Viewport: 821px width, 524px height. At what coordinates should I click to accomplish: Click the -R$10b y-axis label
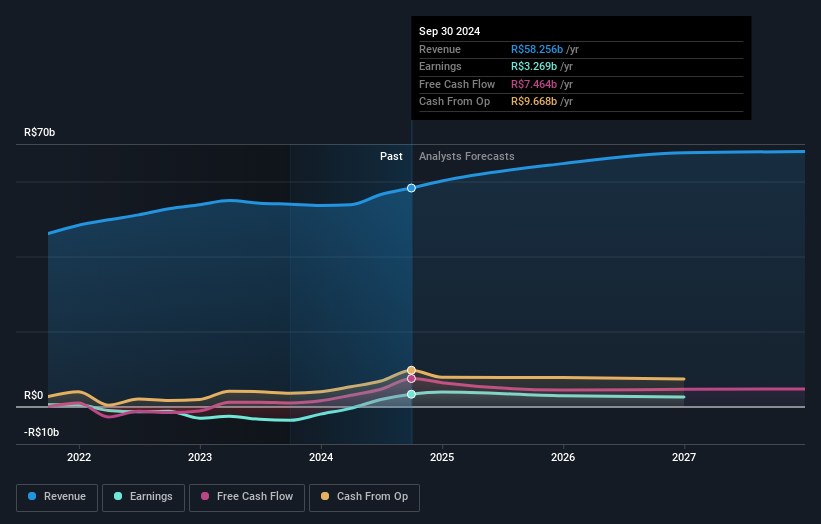[x=41, y=432]
